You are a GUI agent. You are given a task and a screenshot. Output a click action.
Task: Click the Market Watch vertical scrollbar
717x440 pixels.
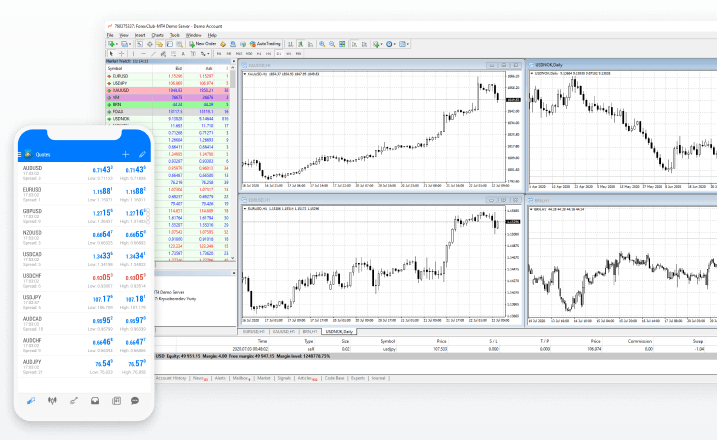point(233,162)
